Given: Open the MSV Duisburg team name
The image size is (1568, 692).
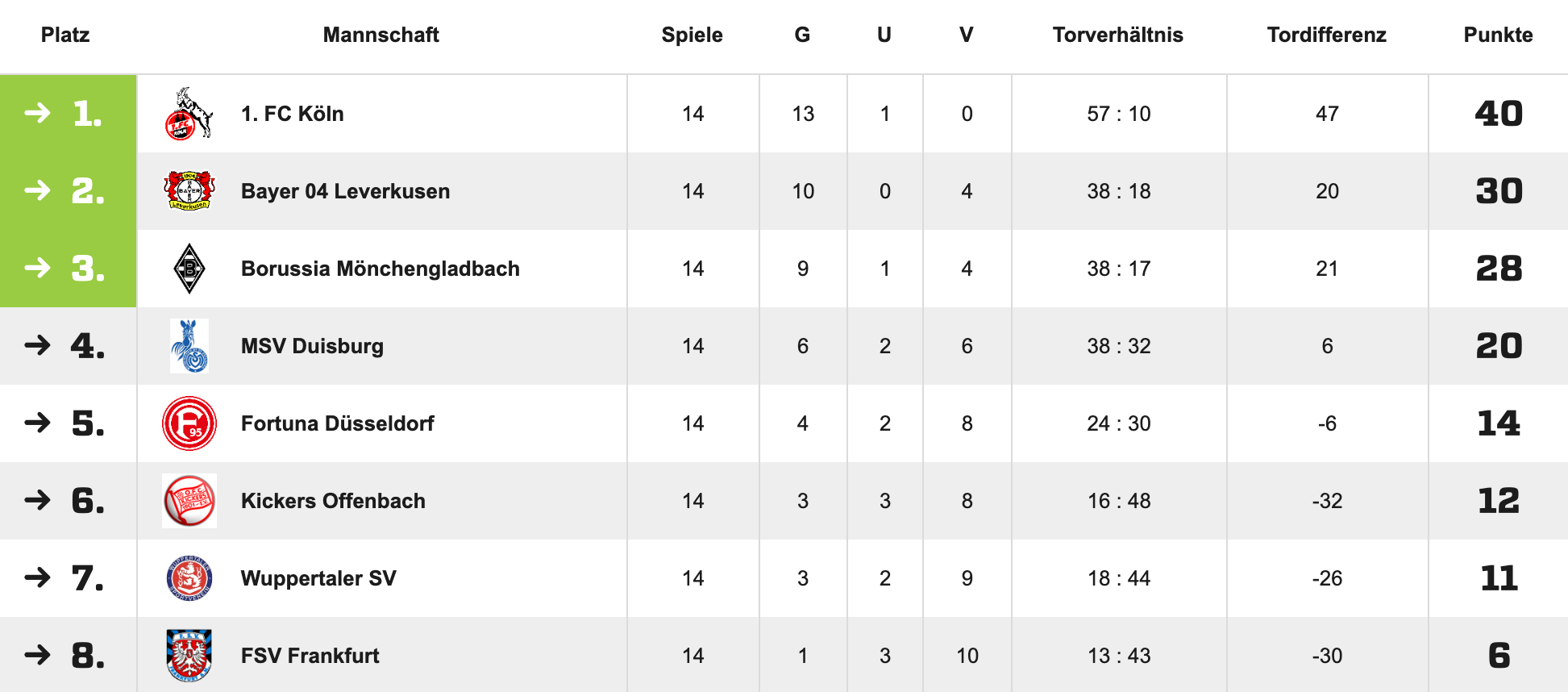Looking at the screenshot, I should 312,346.
